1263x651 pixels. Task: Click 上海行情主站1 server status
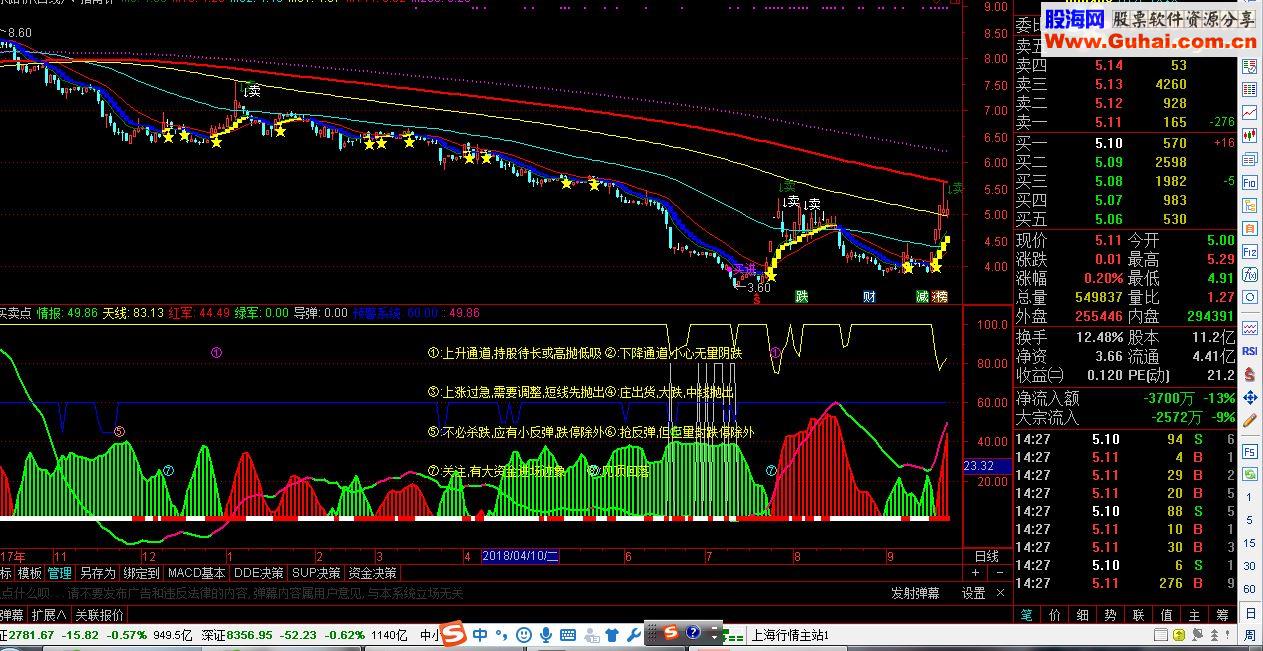pyautogui.click(x=790, y=635)
